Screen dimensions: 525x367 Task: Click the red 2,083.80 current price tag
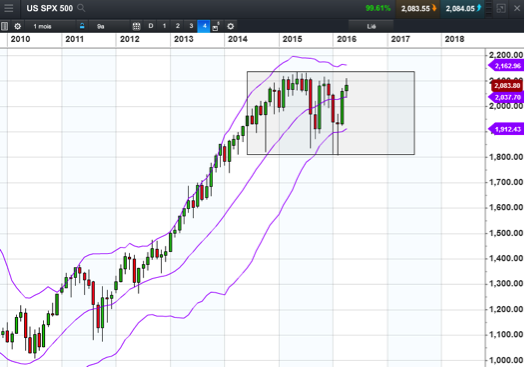pos(507,86)
